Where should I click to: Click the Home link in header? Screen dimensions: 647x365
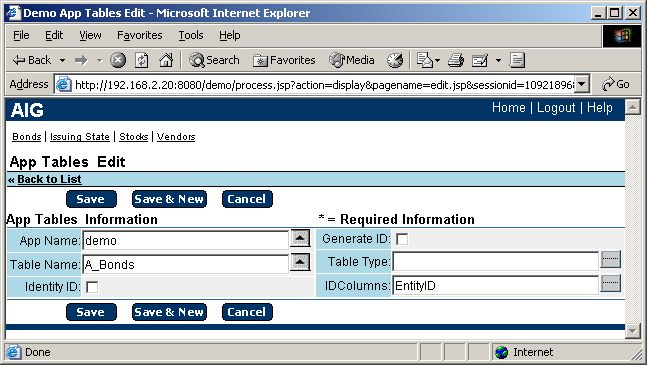(508, 108)
